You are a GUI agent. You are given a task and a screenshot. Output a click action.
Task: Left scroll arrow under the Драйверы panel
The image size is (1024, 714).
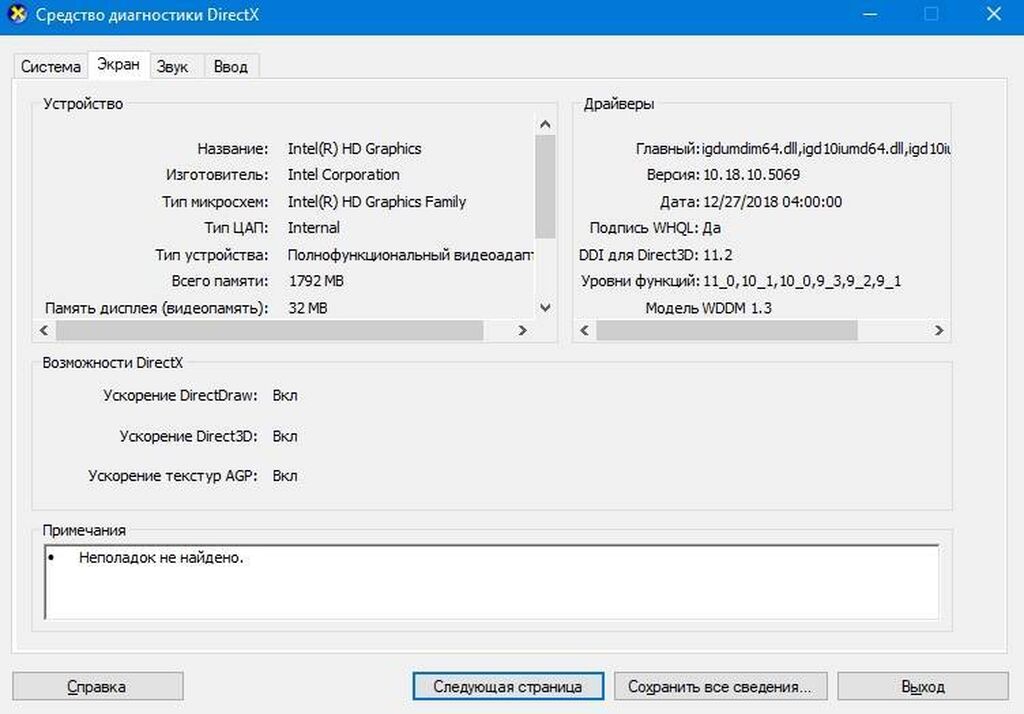[x=585, y=330]
